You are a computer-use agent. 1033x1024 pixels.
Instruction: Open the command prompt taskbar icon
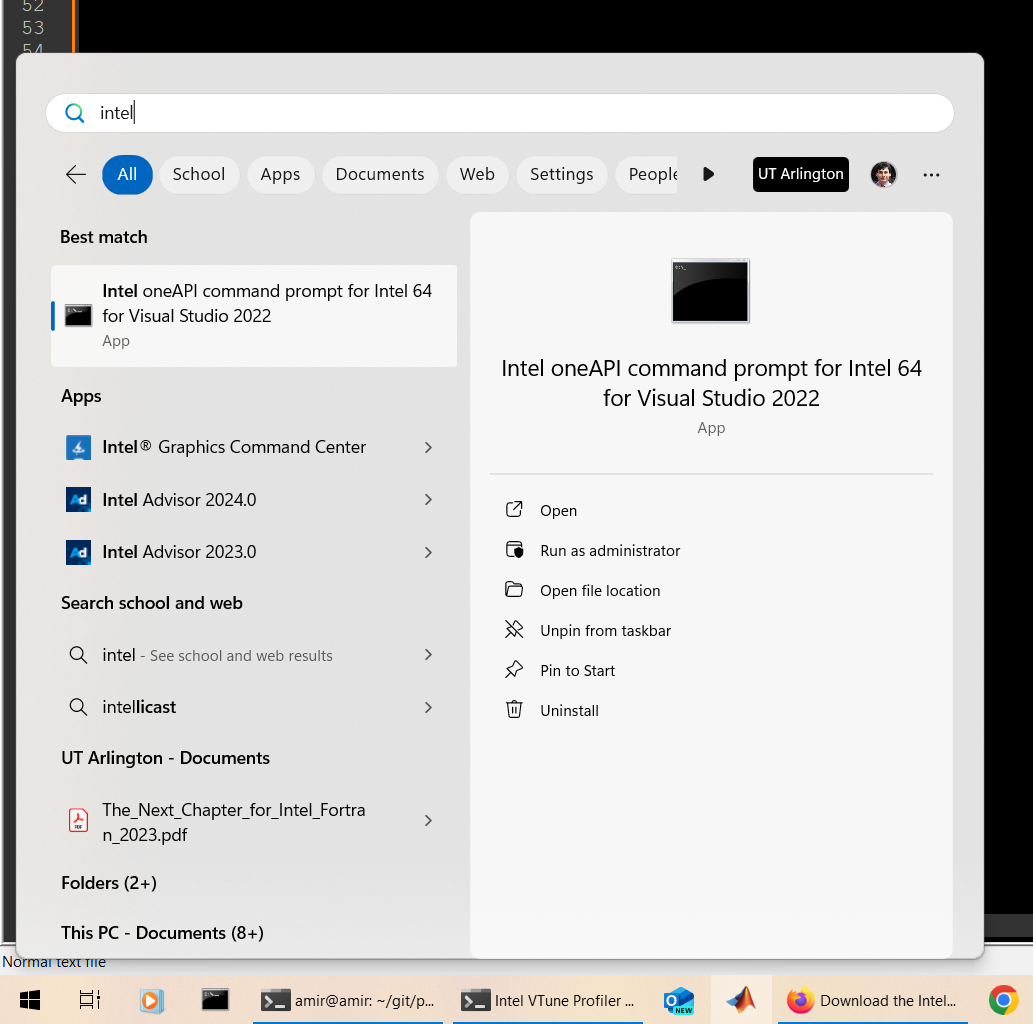click(x=215, y=1000)
